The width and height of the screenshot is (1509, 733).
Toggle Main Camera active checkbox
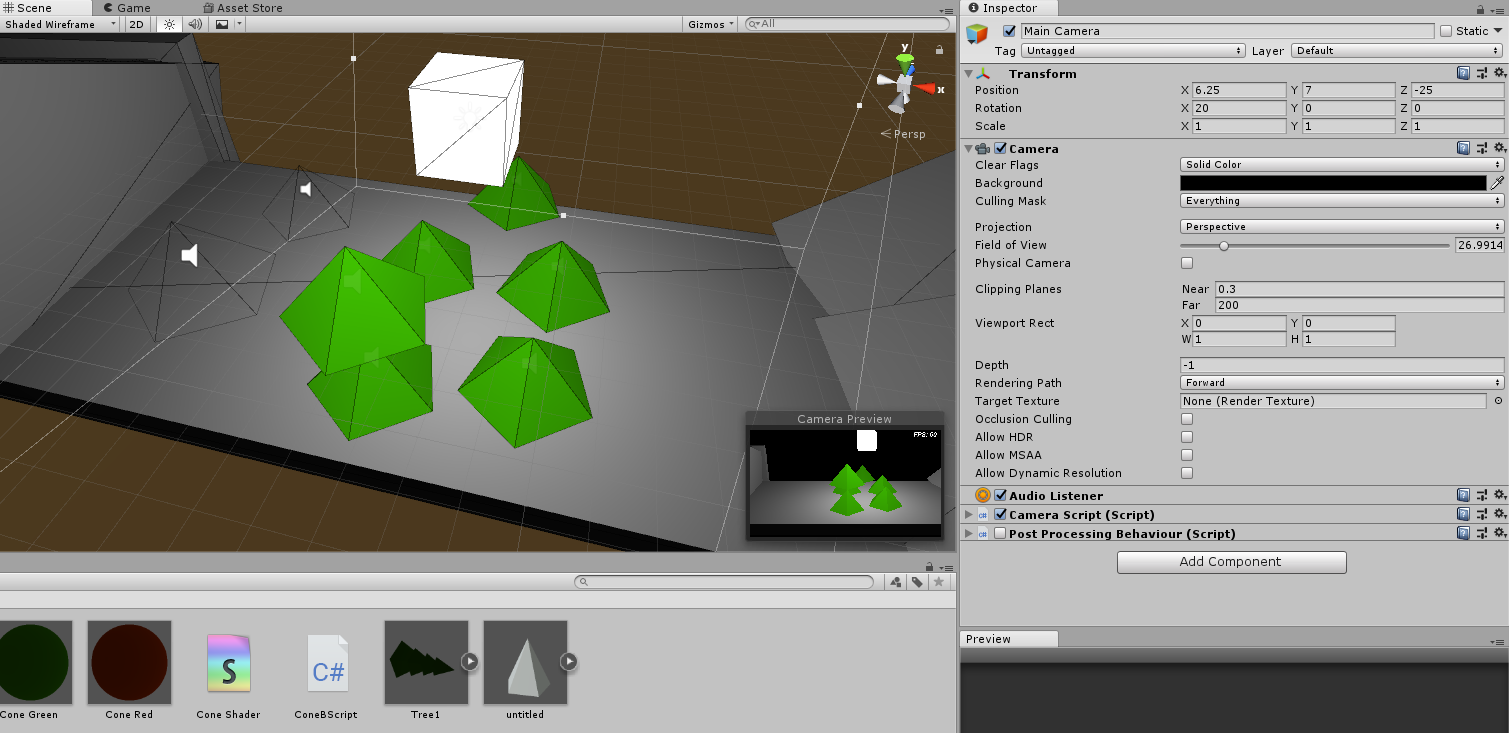[x=1009, y=31]
